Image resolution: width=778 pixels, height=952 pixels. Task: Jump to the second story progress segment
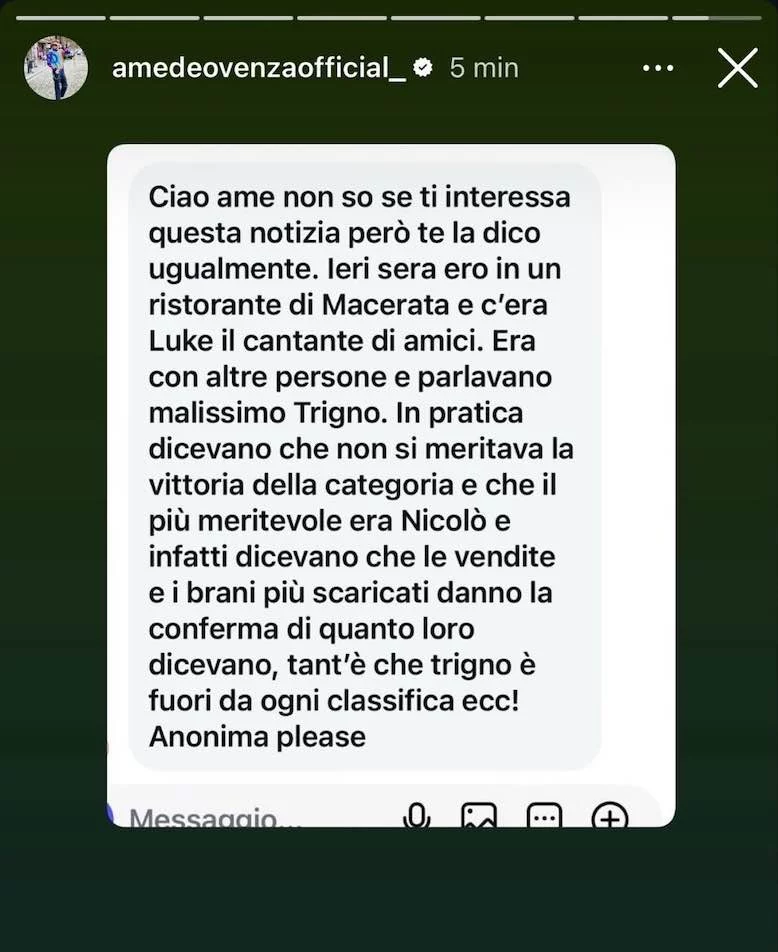point(154,18)
